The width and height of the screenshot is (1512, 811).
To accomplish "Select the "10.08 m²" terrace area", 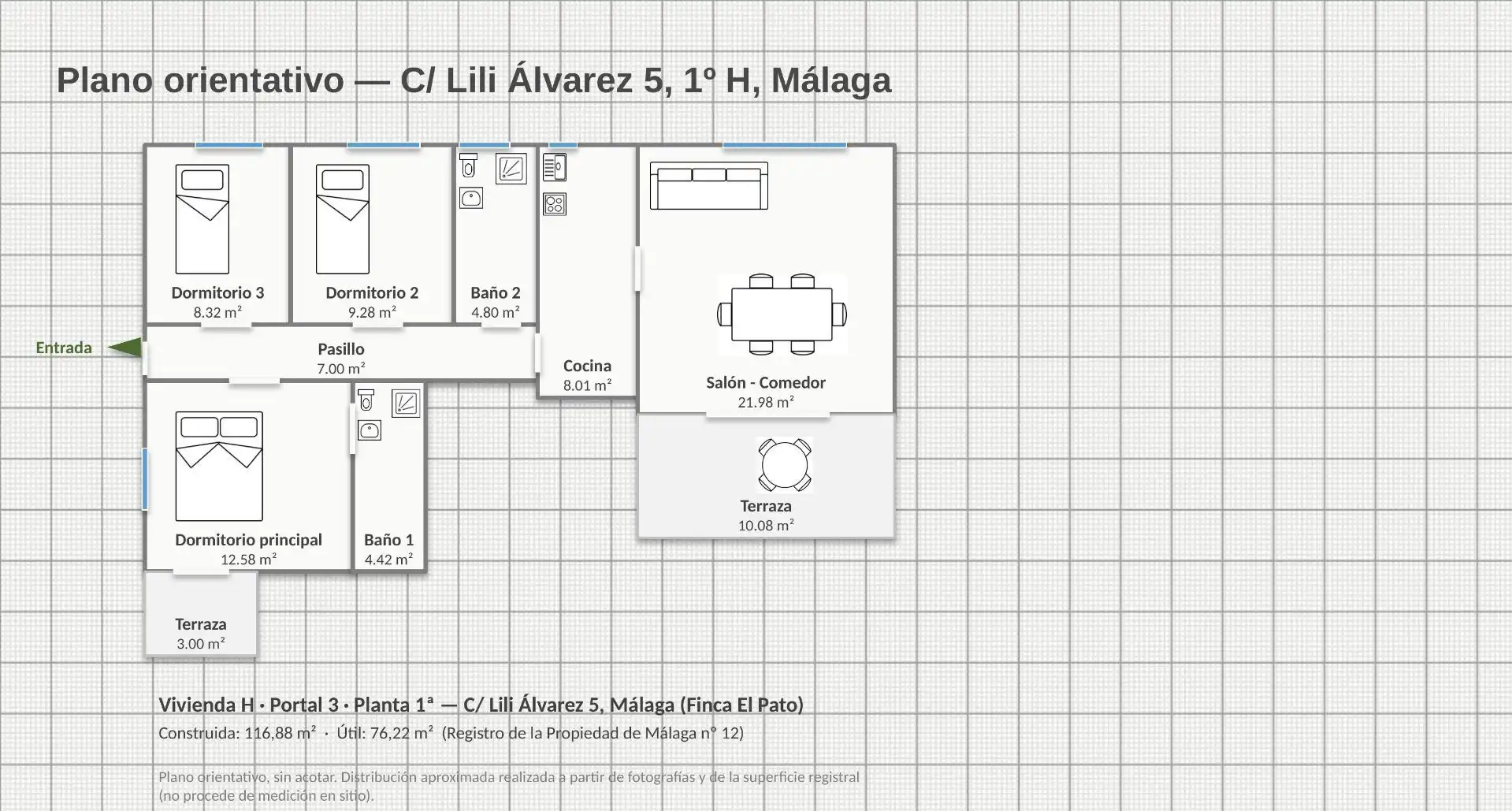I will [x=766, y=526].
